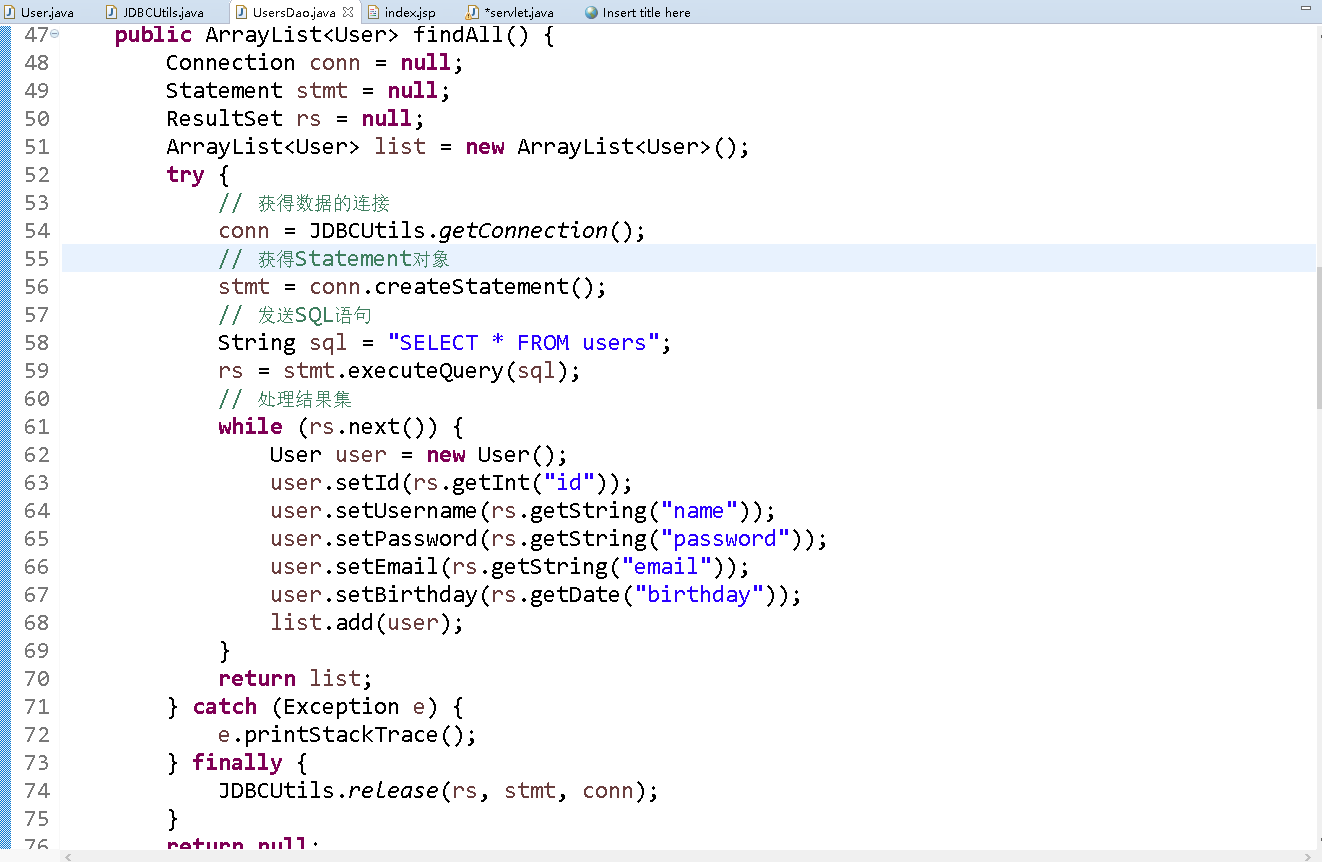Image resolution: width=1322 pixels, height=862 pixels.
Task: Click line number 48 in the gutter
Action: tap(36, 62)
